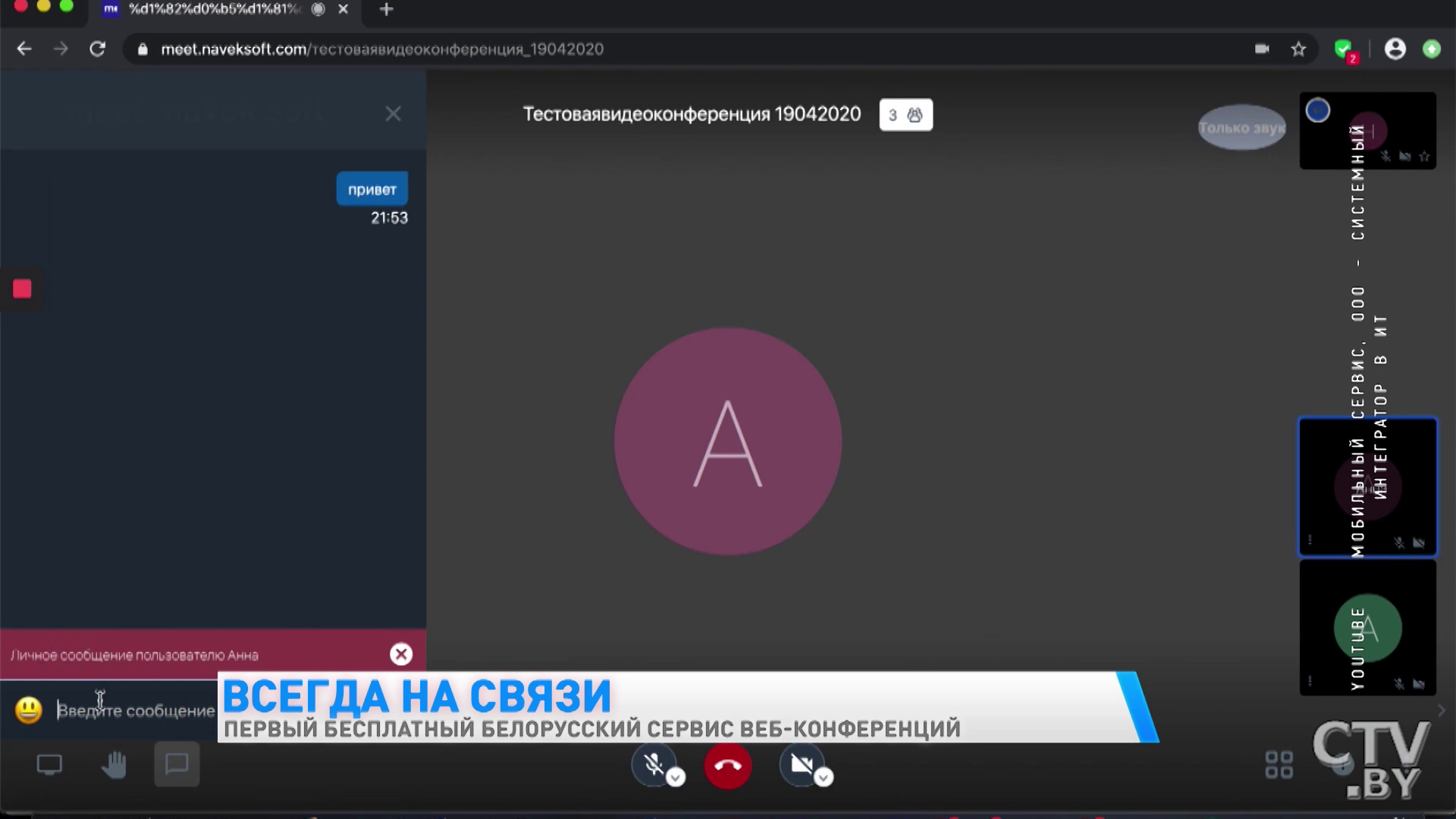Click the привет chat message
Image resolution: width=1456 pixels, height=819 pixels.
point(372,190)
